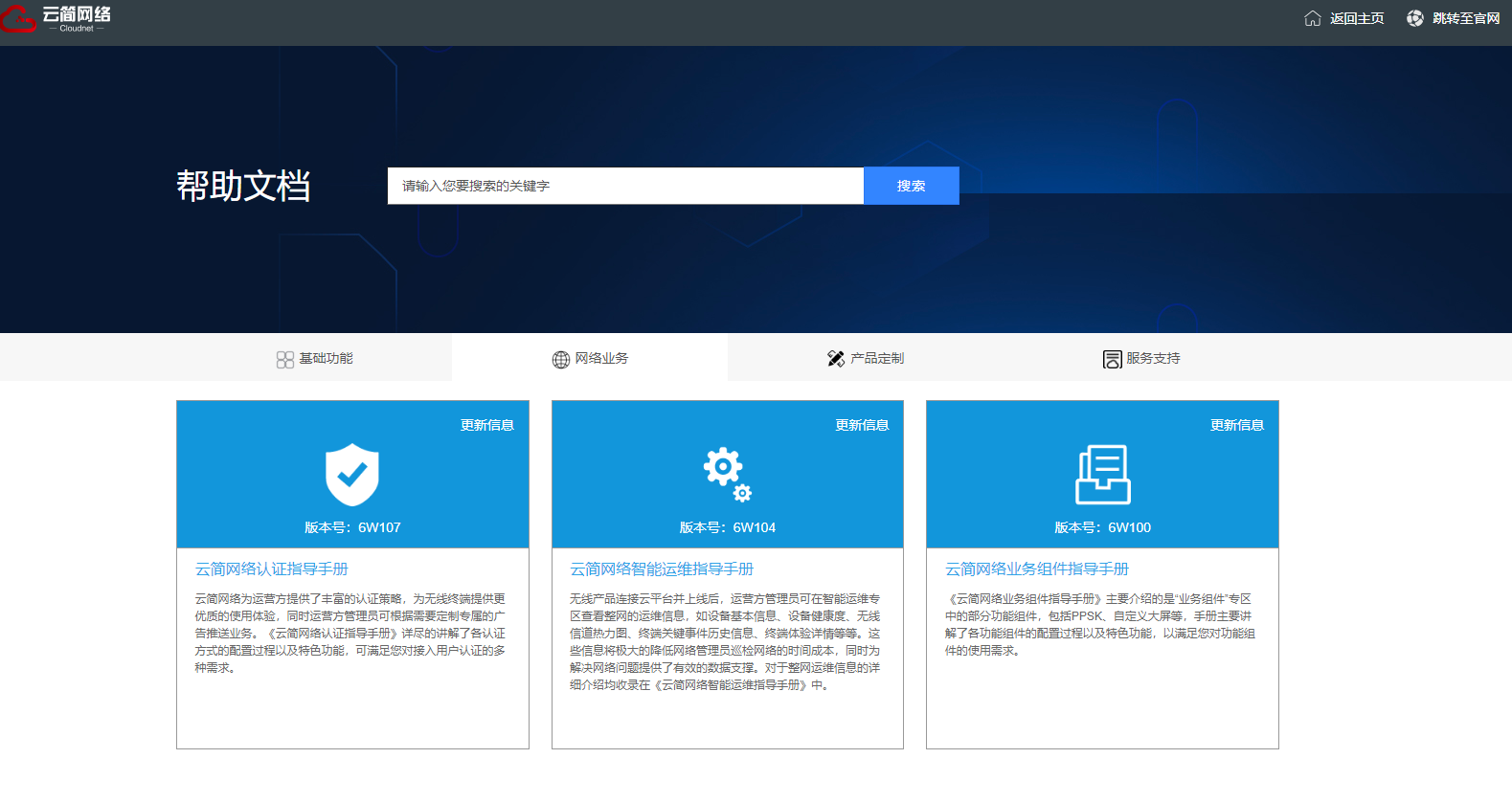Focus the keyword search input field

(625, 186)
